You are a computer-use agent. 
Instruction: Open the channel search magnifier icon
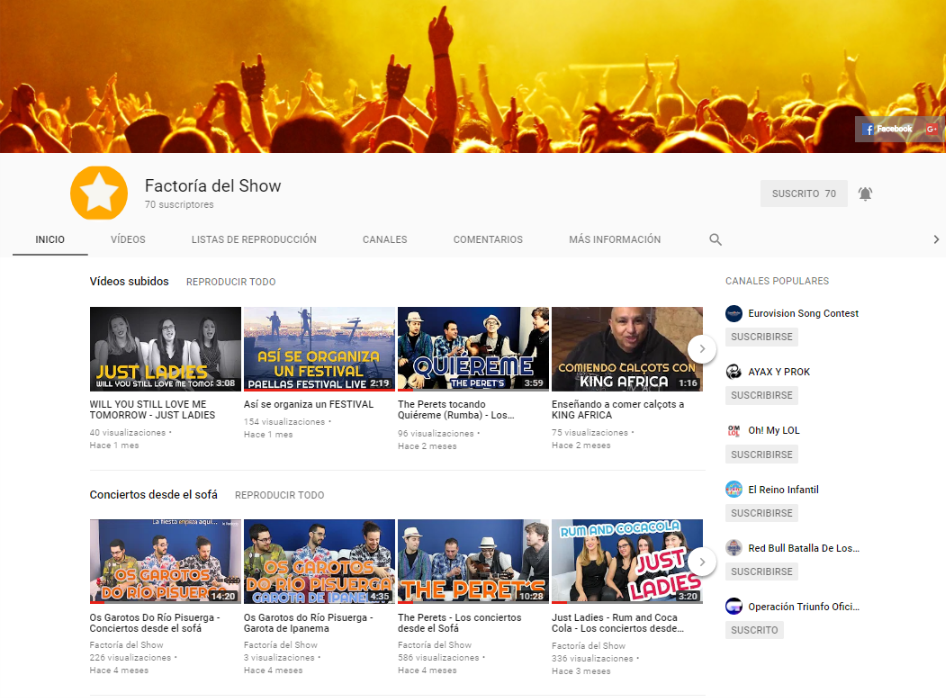coord(716,240)
